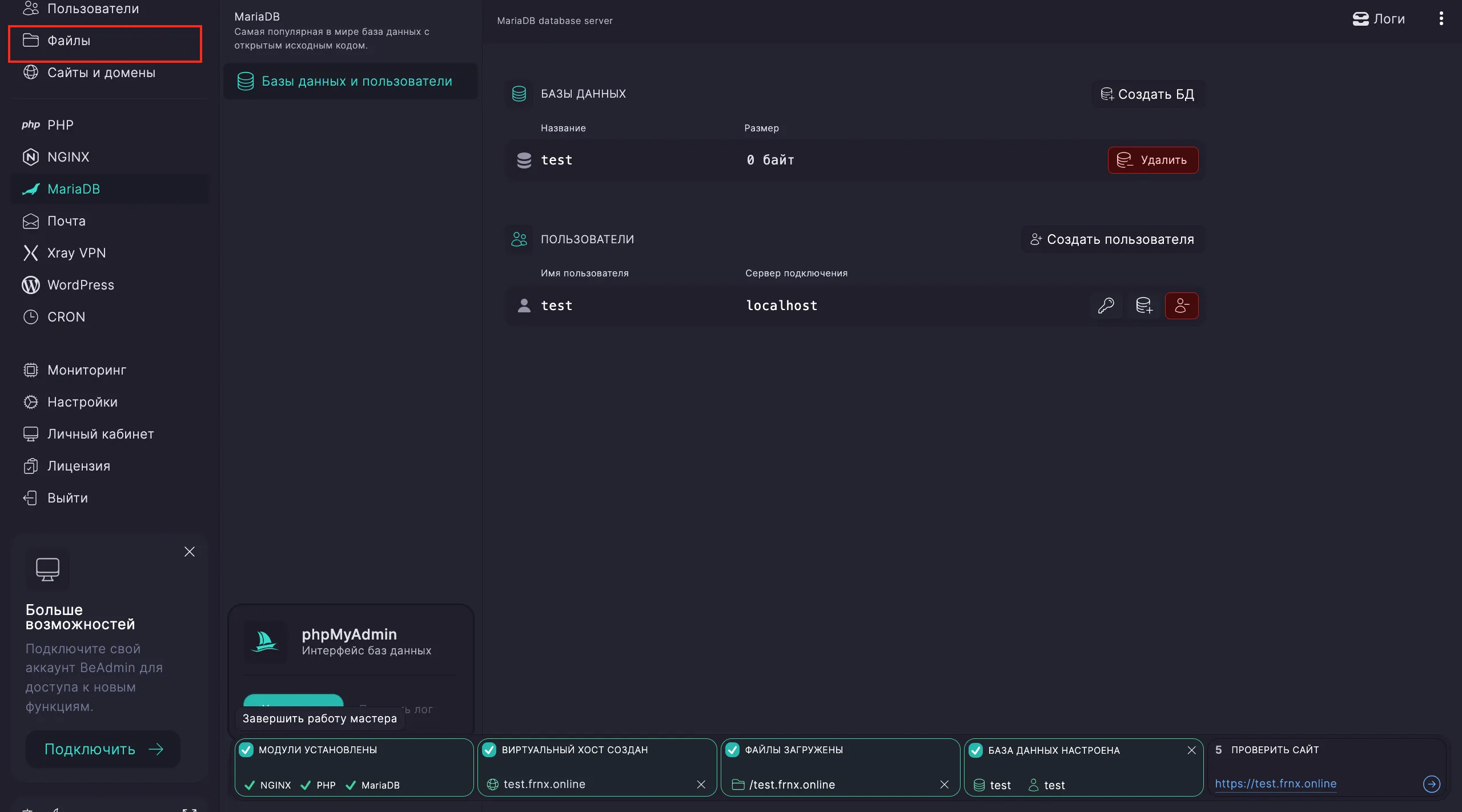Image resolution: width=1462 pixels, height=812 pixels.
Task: Open CRON clock icon
Action: [x=30, y=317]
